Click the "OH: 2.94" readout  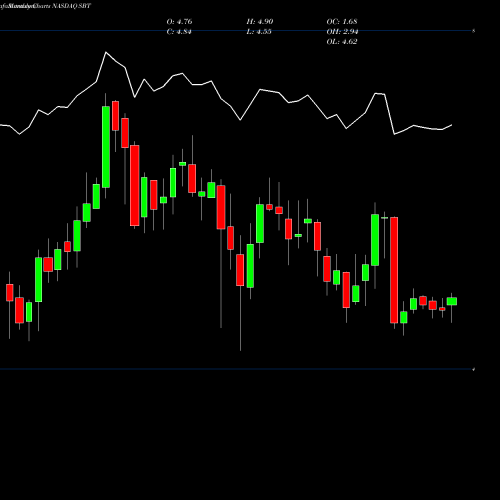pyautogui.click(x=342, y=32)
